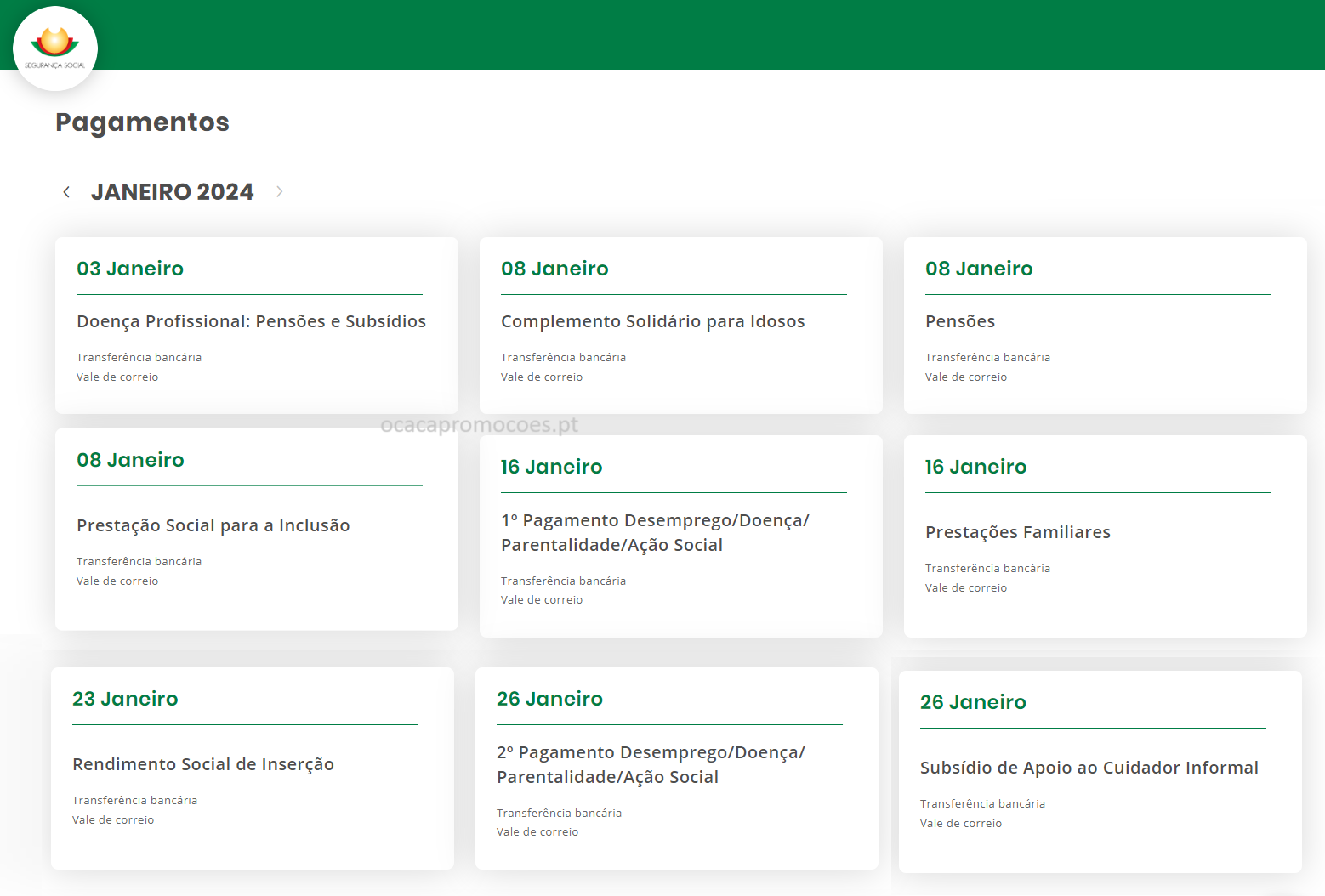Click 16 Janeiro date above Prestações Familiares
Viewport: 1325px width, 896px height.
975,467
